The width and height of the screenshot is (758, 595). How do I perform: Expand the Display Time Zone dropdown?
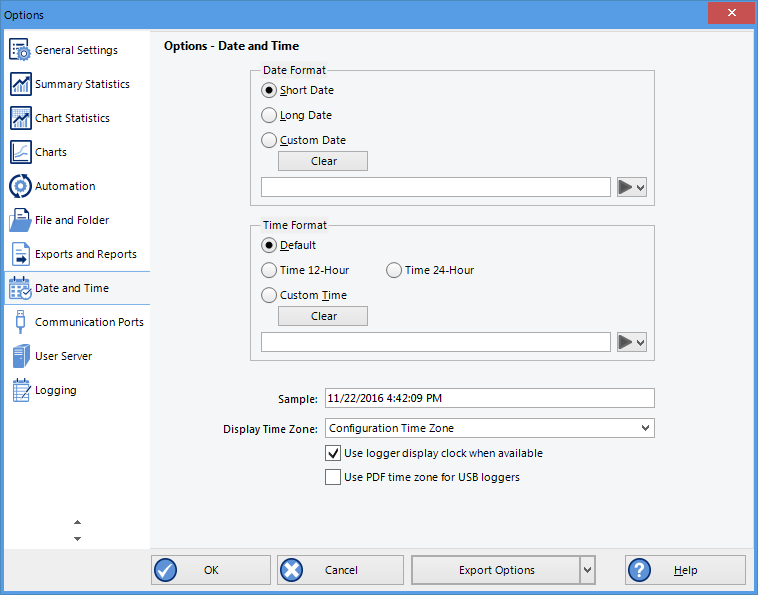click(643, 428)
